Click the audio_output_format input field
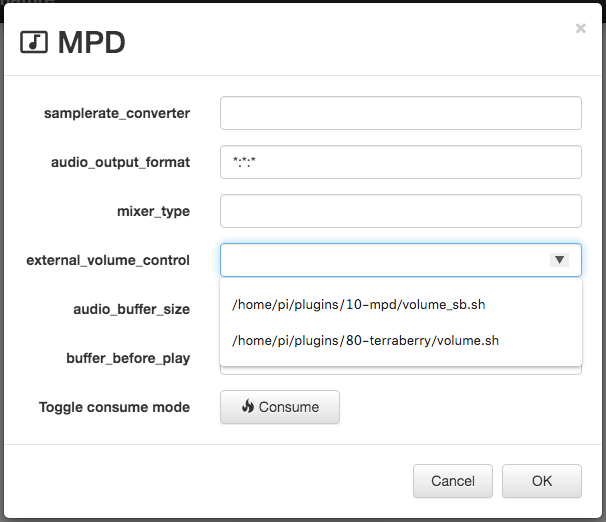 401,162
